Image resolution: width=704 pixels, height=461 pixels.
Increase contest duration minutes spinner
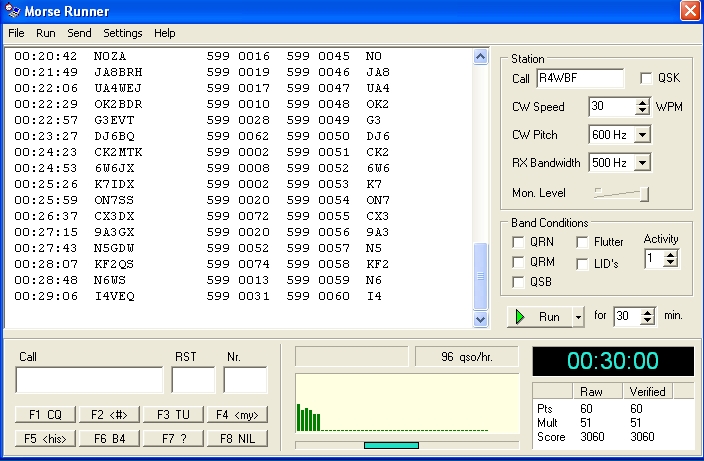[648, 311]
